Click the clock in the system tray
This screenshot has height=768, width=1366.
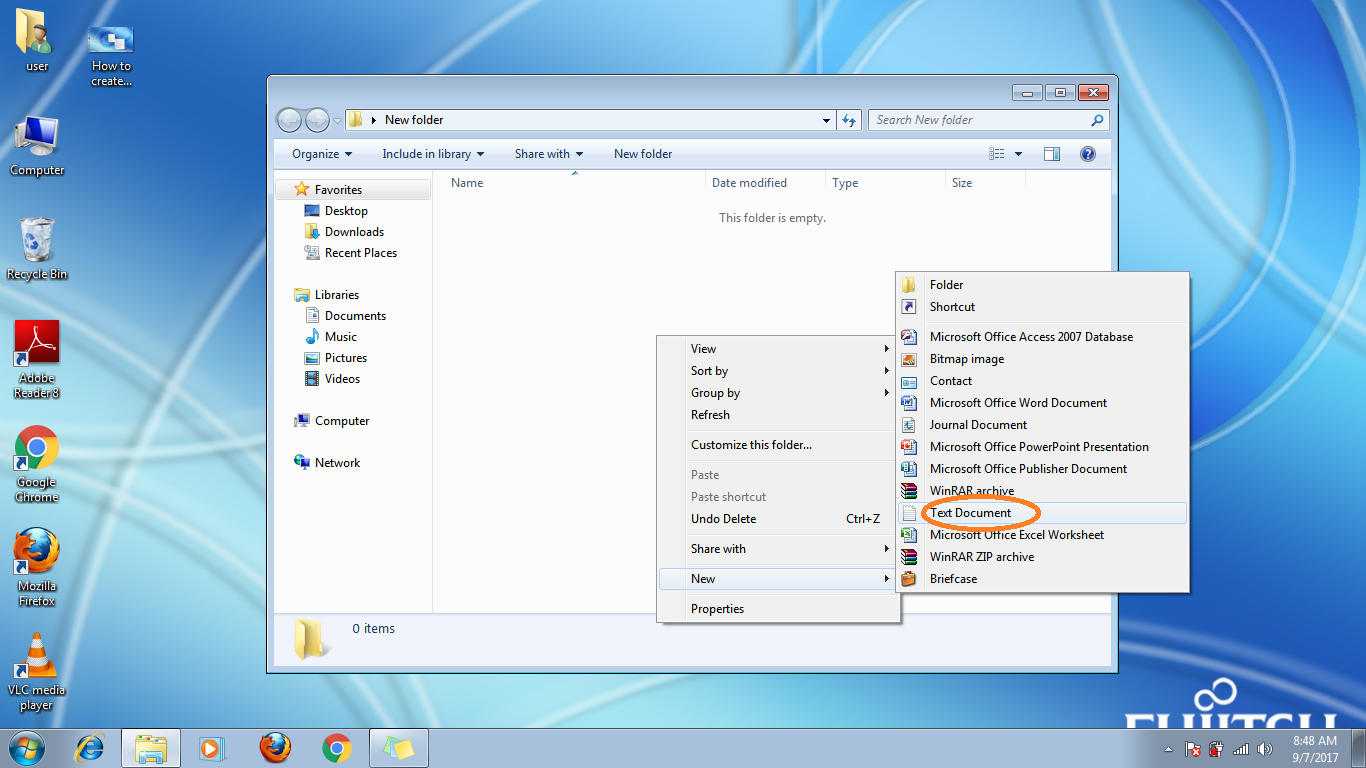coord(1315,749)
